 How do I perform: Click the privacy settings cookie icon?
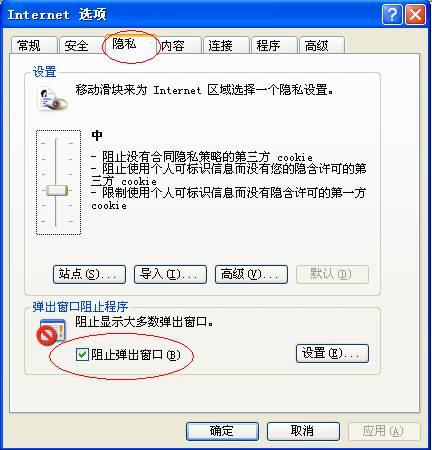pyautogui.click(x=52, y=99)
